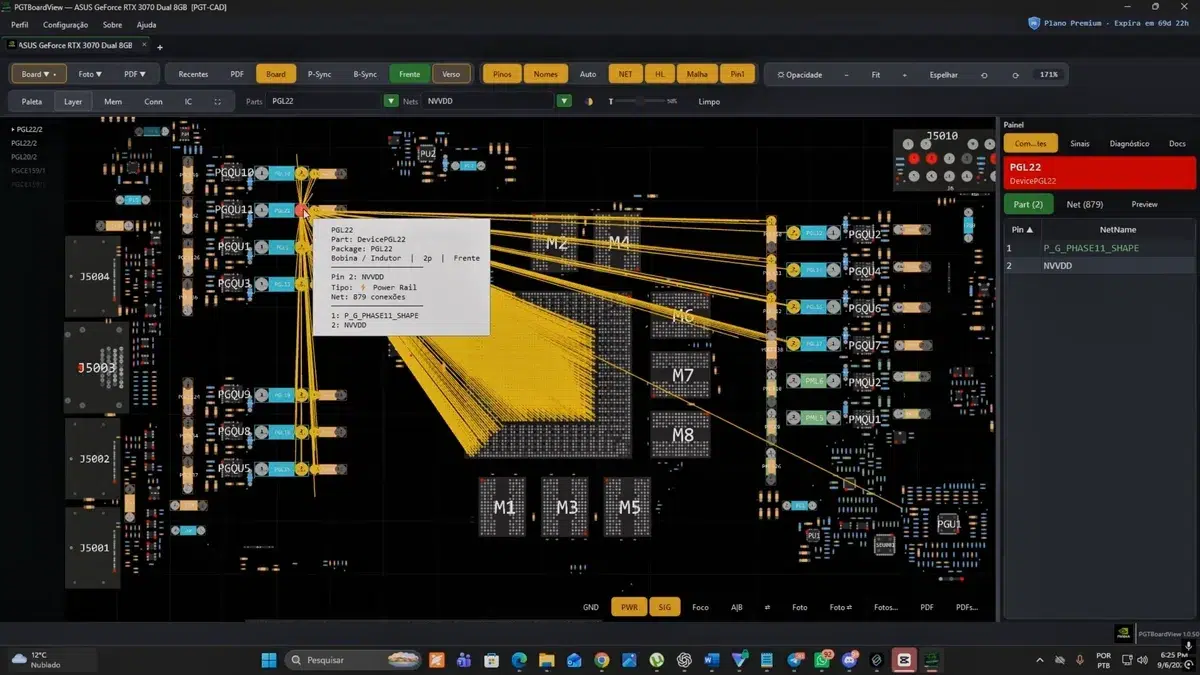Click the zoom out minus icon
This screenshot has width=1200, height=675.
[846, 74]
